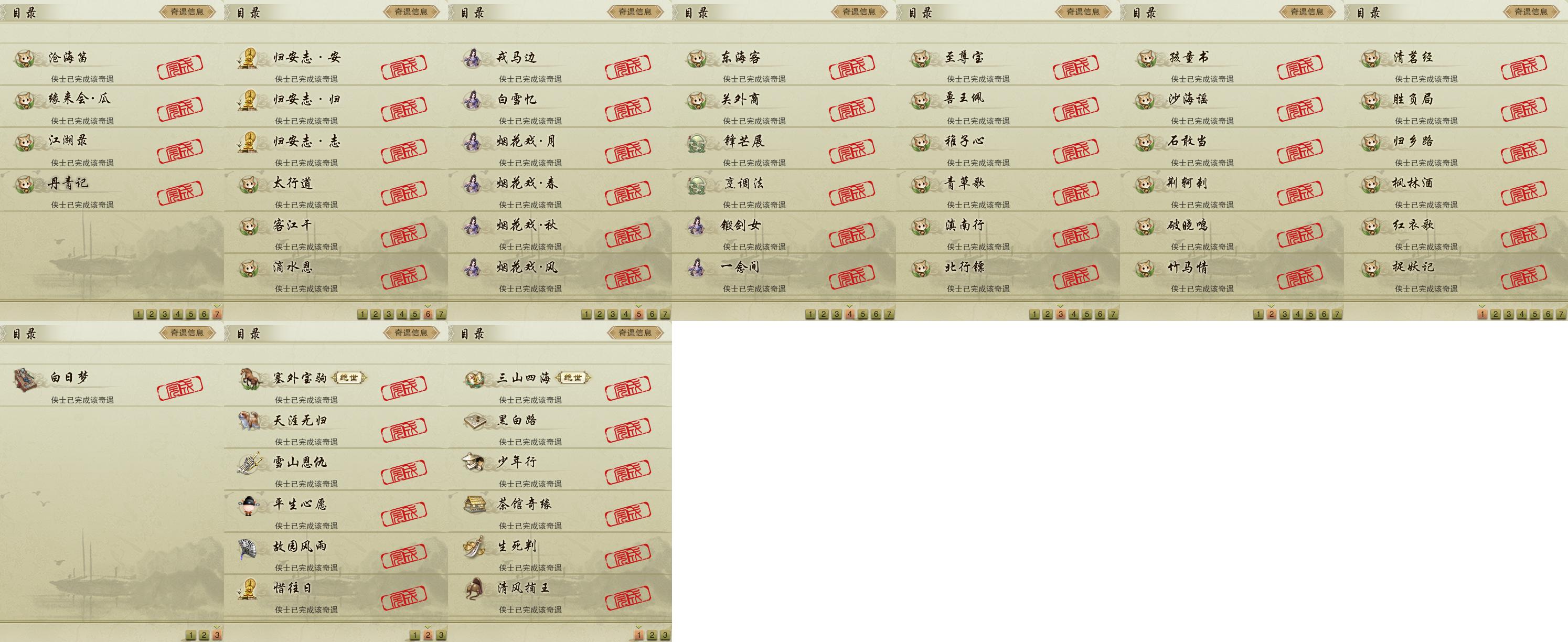The width and height of the screenshot is (1568, 642).
Task: Click the 绝世 badge next to 三山四海
Action: [x=573, y=378]
